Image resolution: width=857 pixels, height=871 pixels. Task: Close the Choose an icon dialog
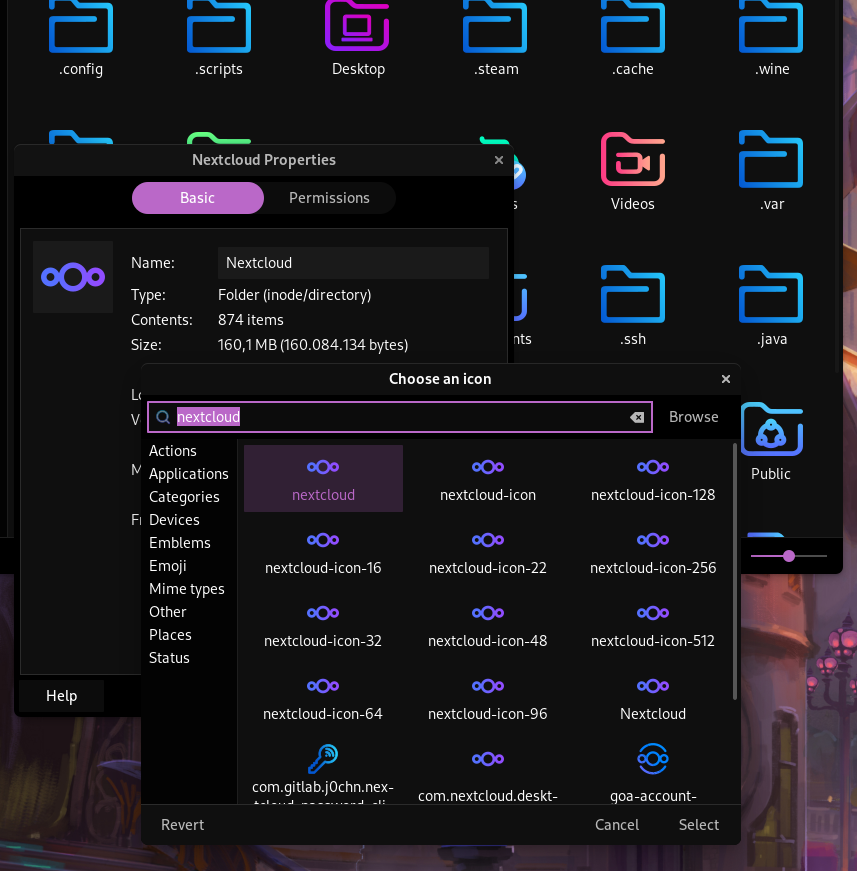point(725,379)
